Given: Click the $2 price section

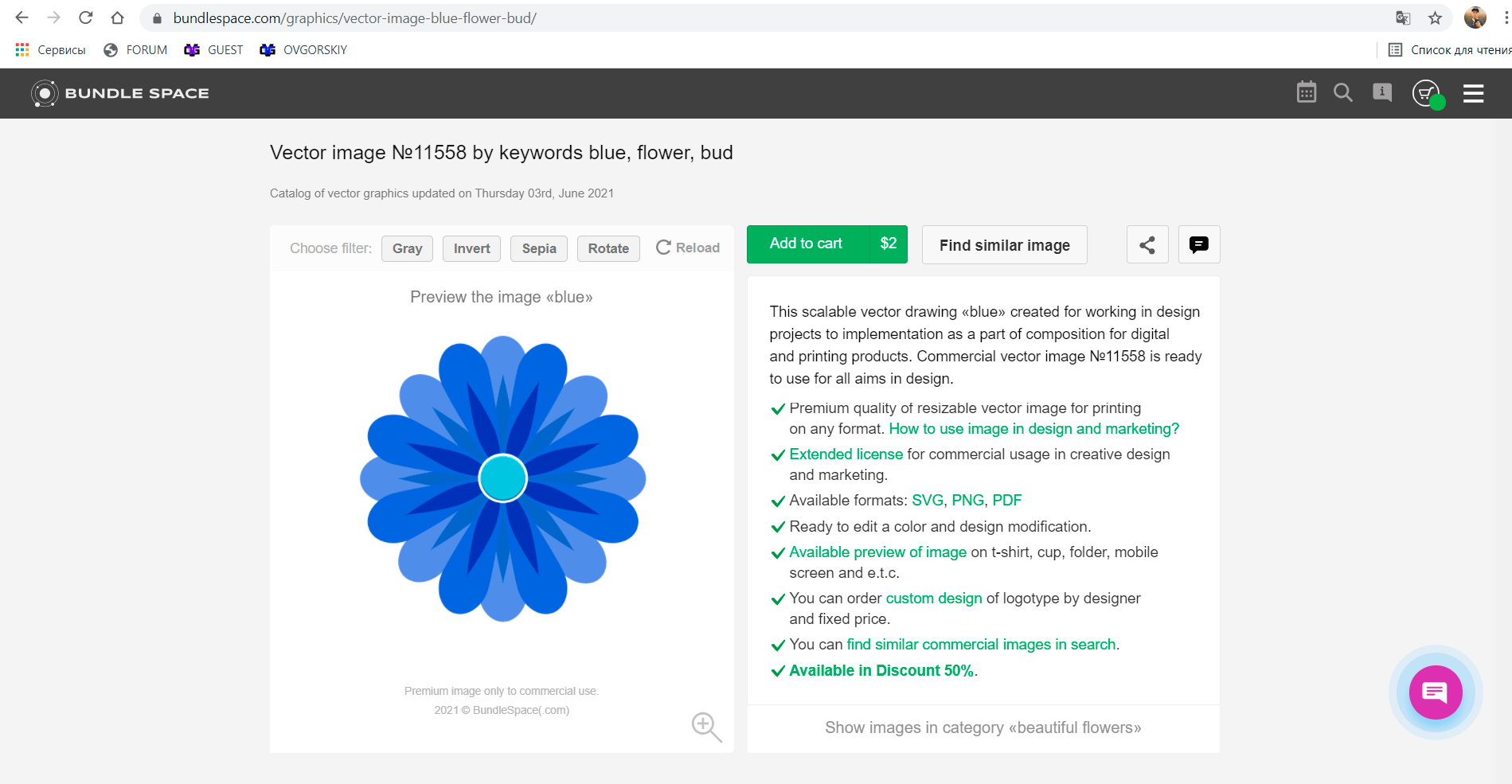Looking at the screenshot, I should click(889, 244).
